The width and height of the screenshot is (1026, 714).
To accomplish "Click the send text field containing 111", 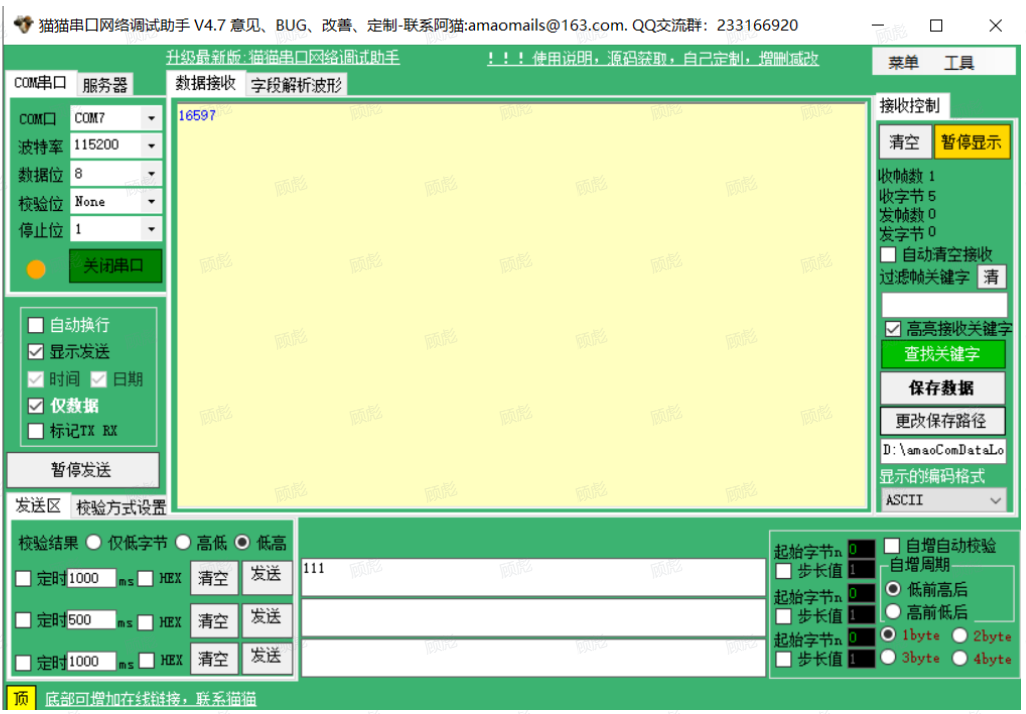I will click(533, 577).
